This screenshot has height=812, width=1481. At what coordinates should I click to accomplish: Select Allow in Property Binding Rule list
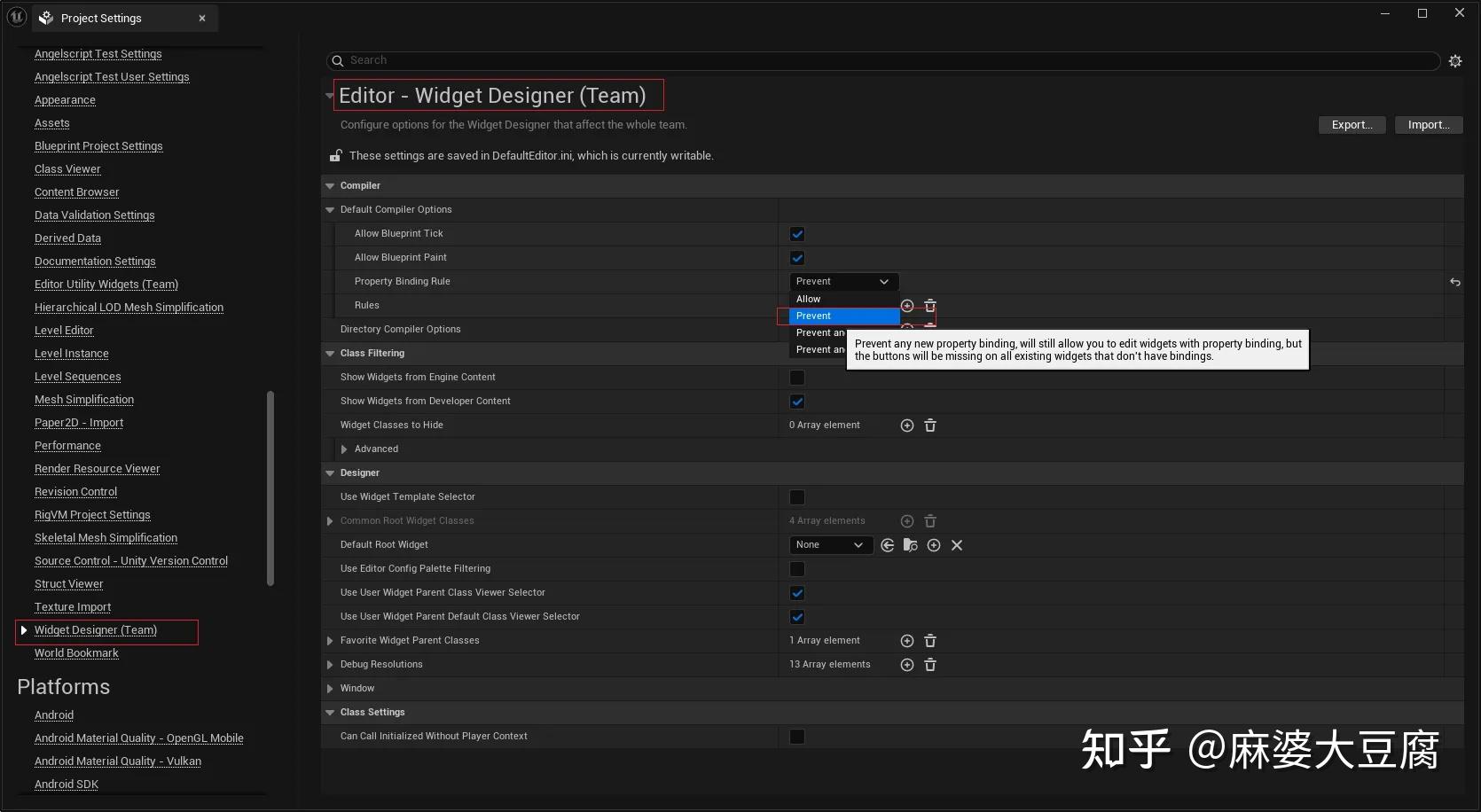point(809,300)
